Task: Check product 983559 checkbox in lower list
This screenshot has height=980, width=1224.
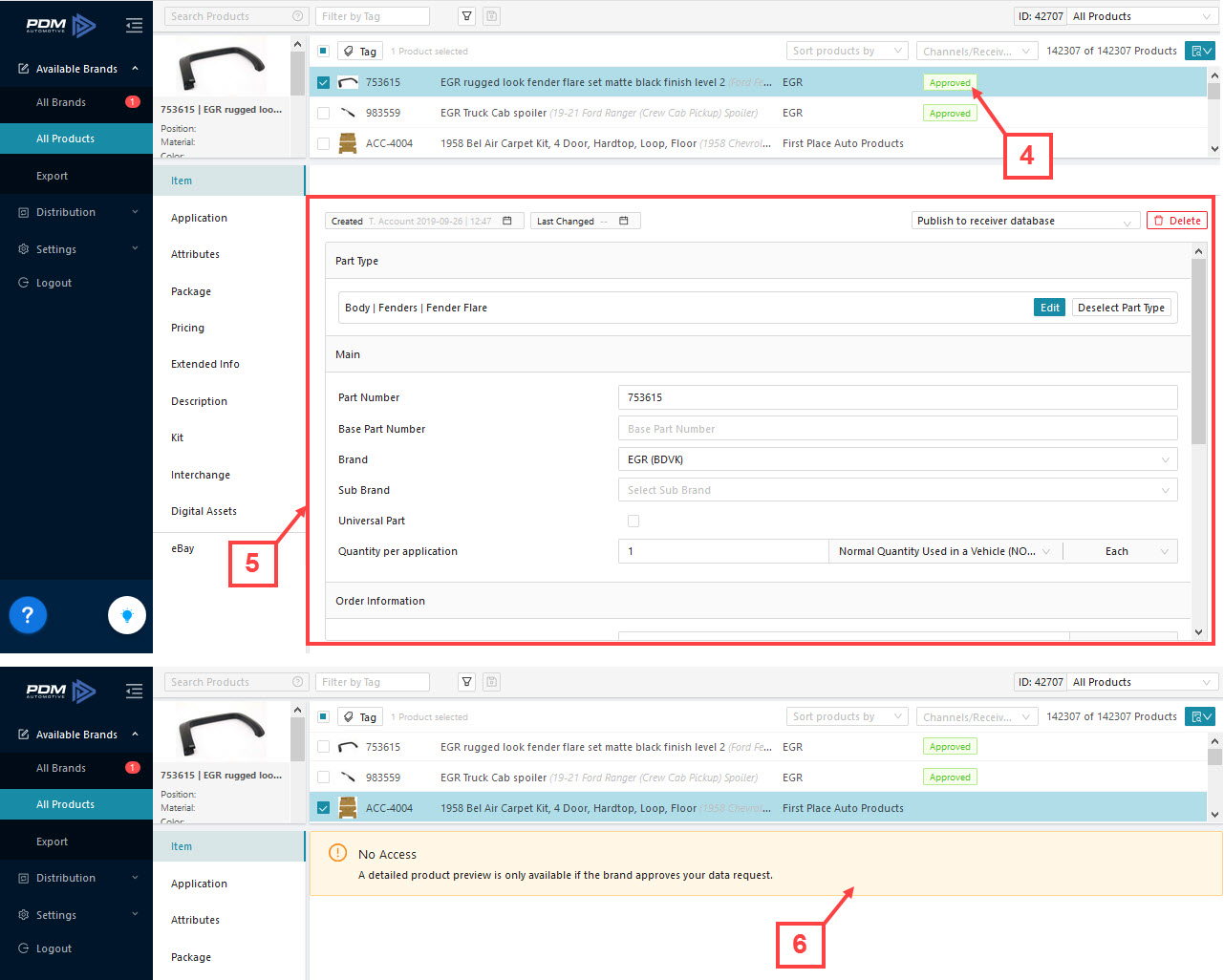Action: [x=323, y=778]
